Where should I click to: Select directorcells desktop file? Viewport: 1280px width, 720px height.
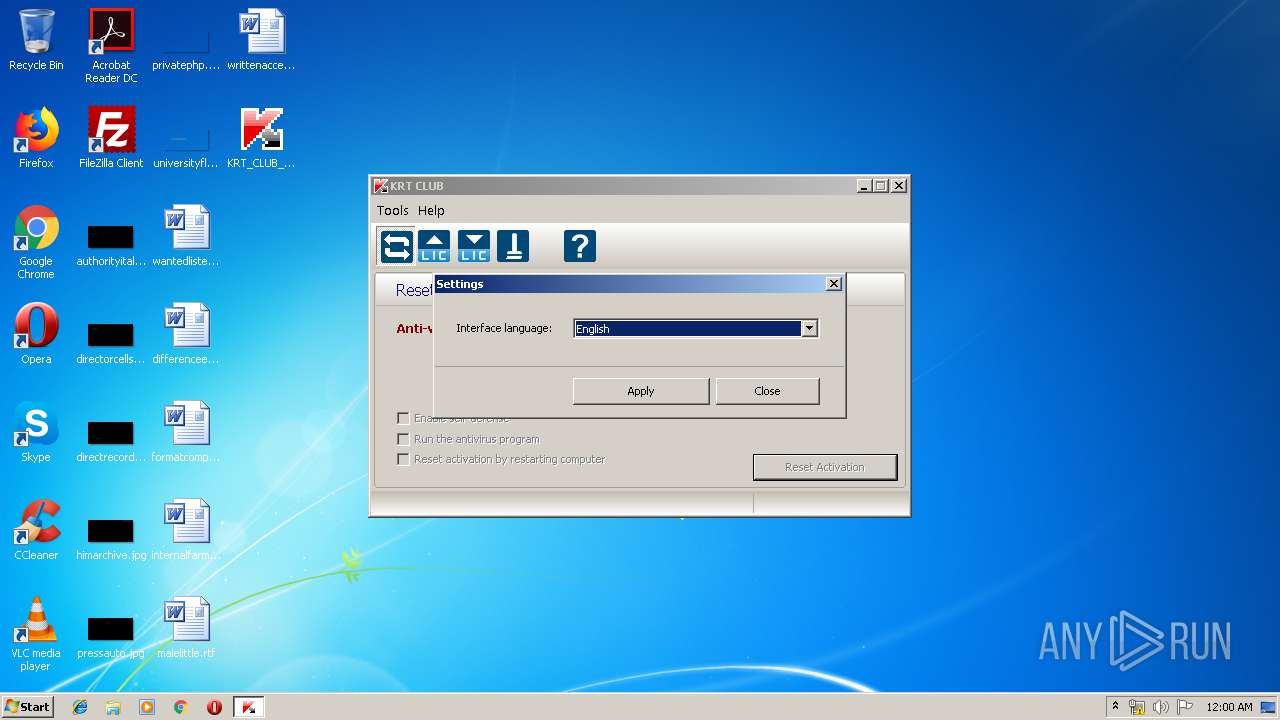111,342
